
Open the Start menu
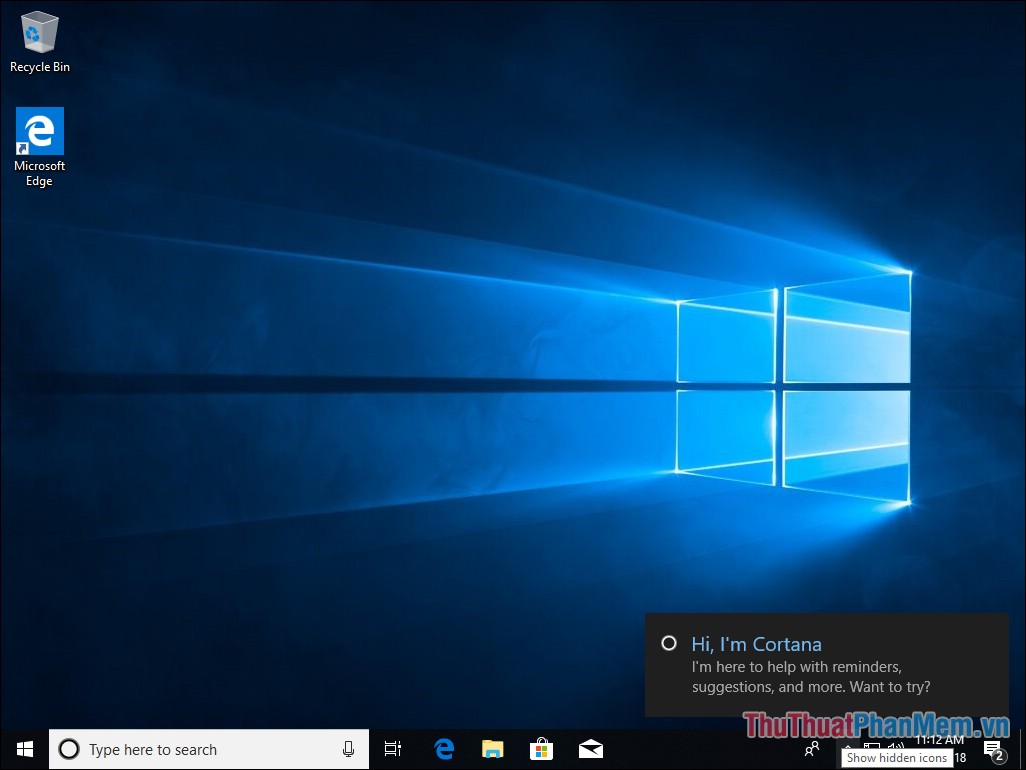tap(24, 749)
